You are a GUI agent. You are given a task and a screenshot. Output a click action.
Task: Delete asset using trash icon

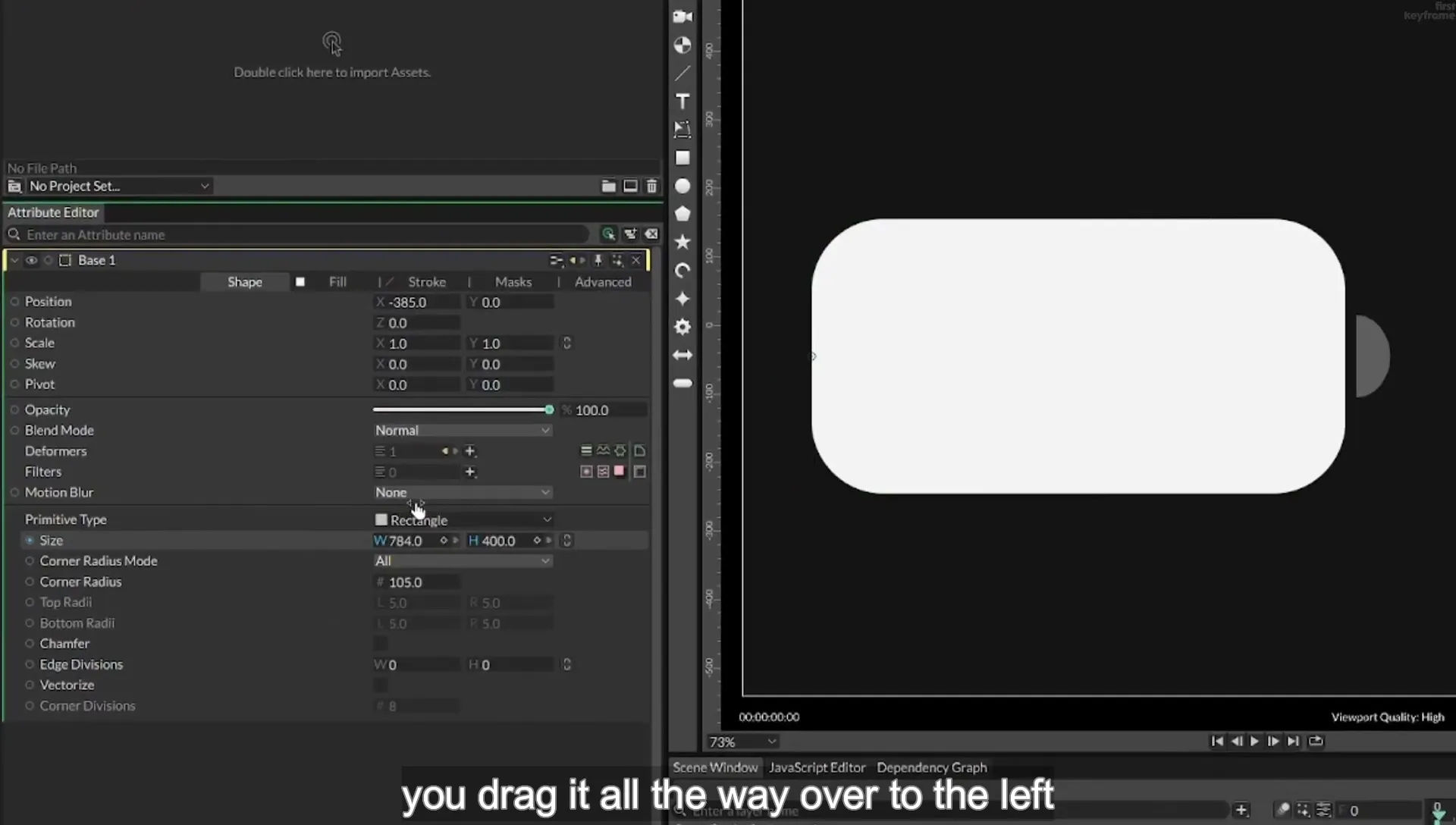tap(651, 186)
